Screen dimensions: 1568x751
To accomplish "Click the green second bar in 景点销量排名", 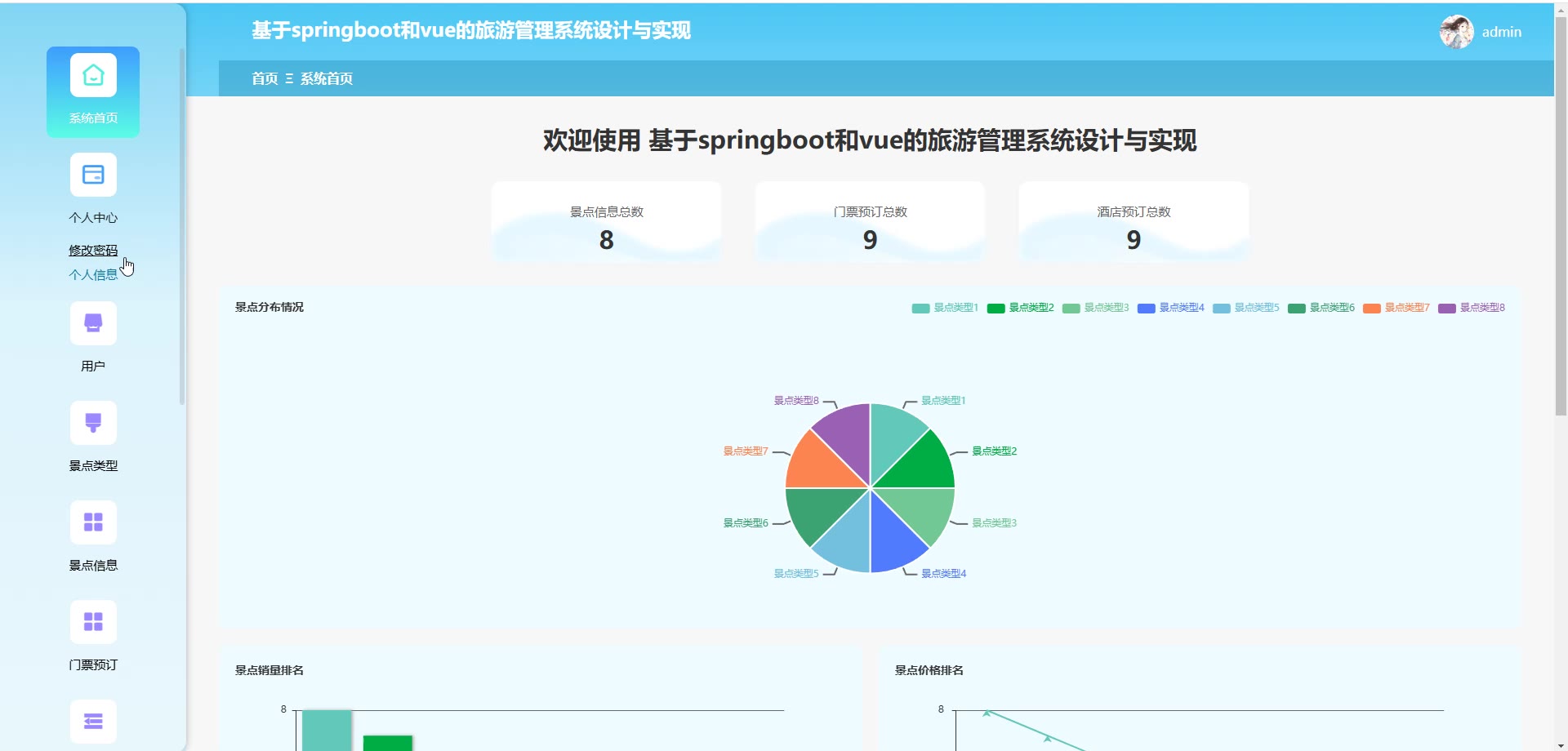I will (x=388, y=743).
